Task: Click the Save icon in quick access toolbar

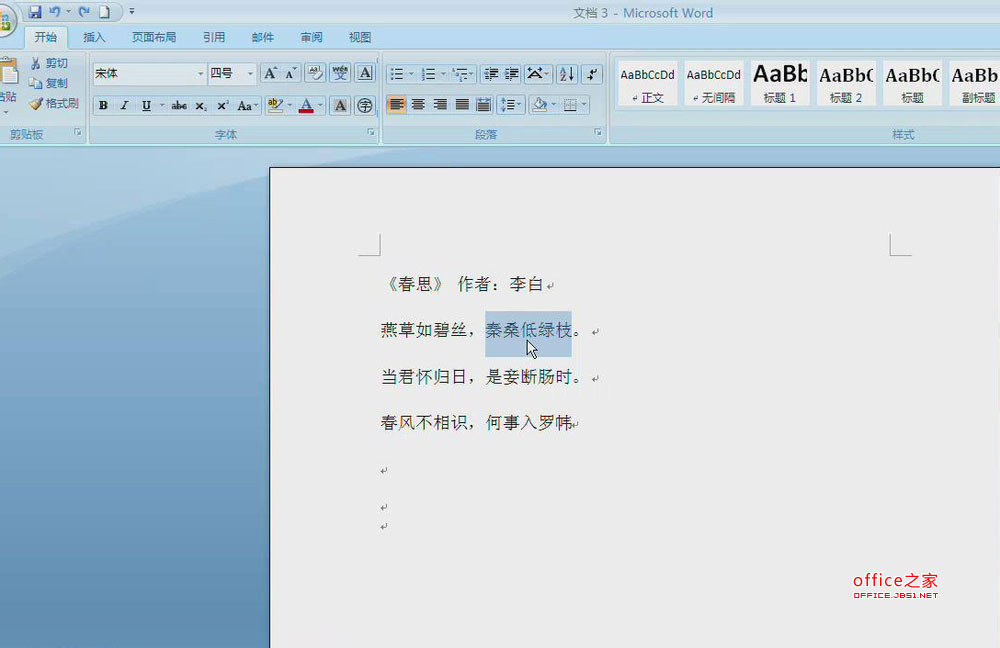Action: point(35,12)
